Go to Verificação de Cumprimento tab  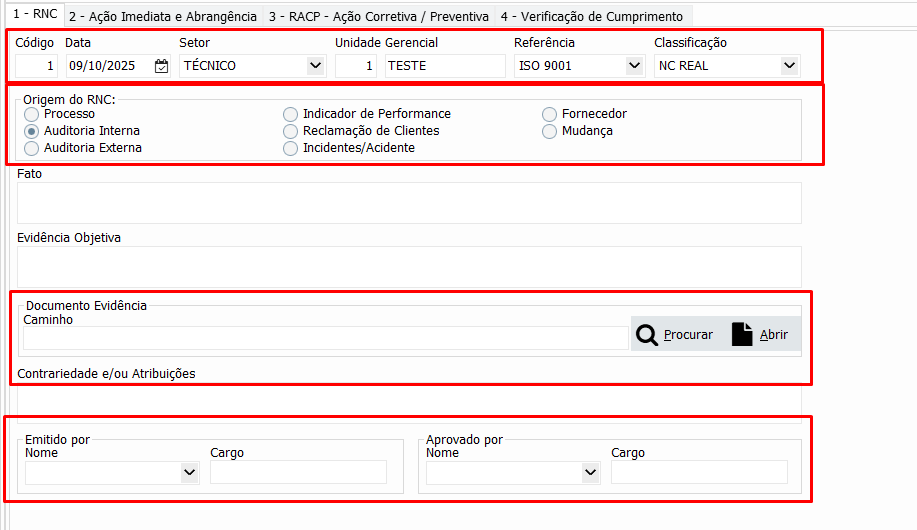591,16
